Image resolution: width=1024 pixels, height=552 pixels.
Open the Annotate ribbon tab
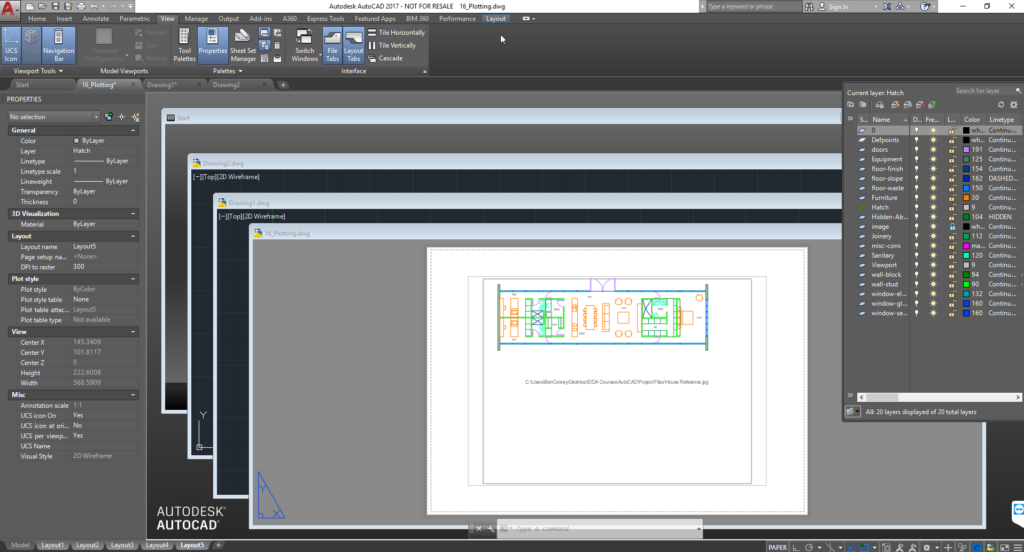[96, 18]
